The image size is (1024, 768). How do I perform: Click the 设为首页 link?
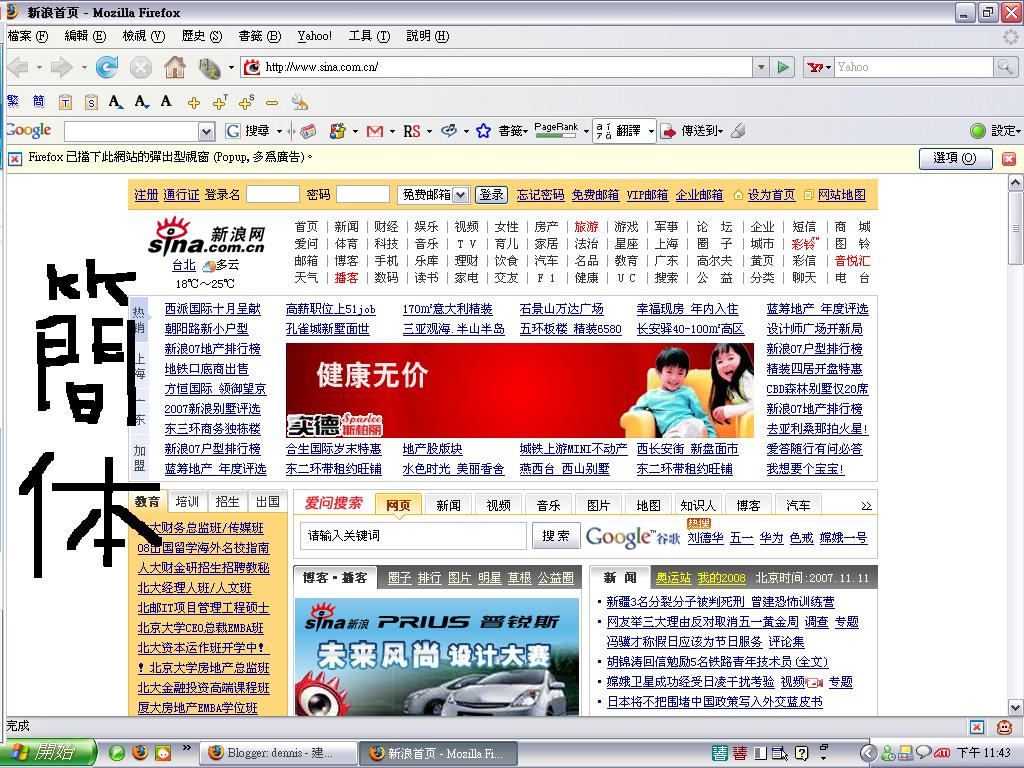[771, 195]
